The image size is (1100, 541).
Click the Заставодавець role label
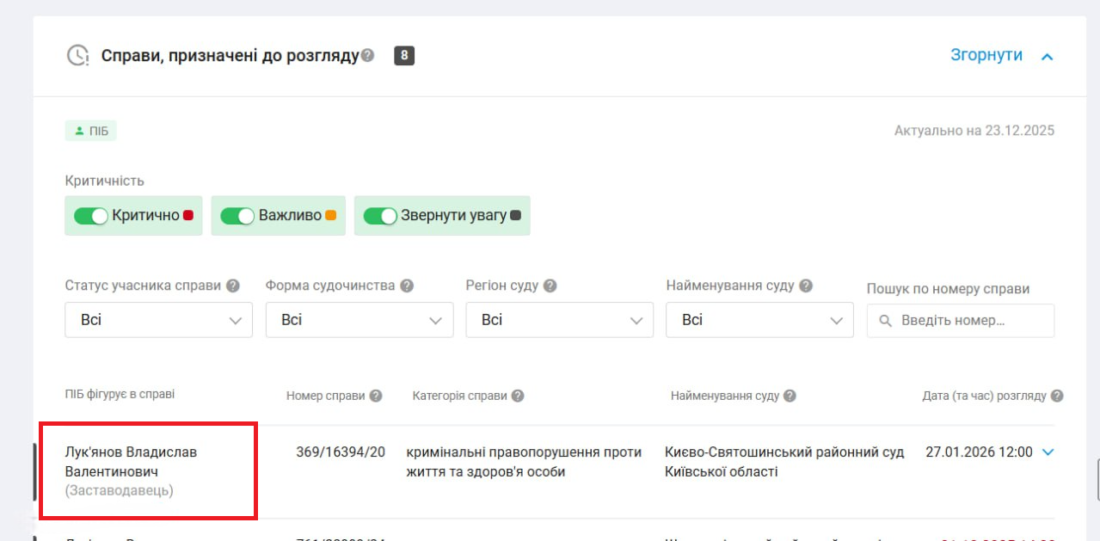click(x=119, y=490)
